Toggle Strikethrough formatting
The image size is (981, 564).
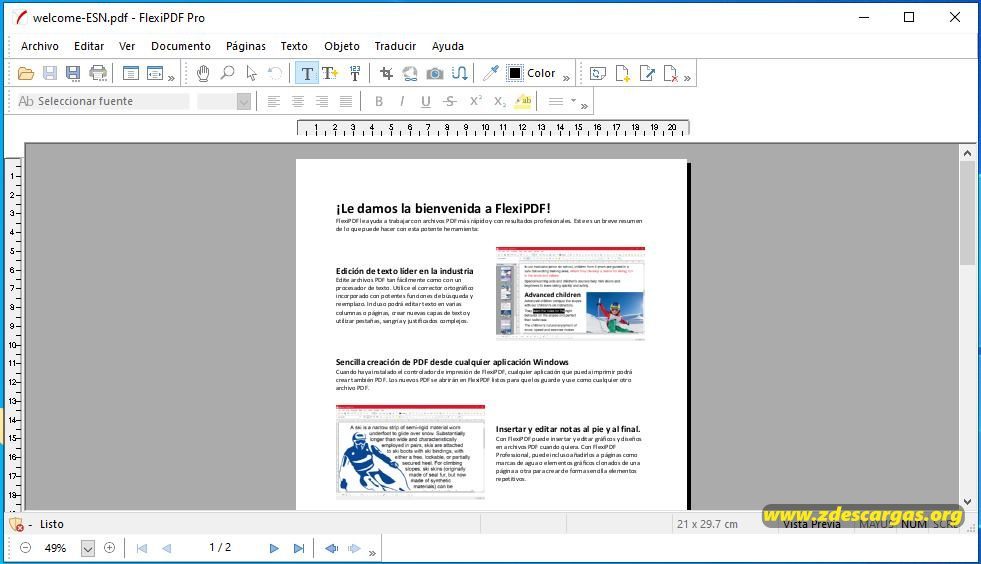point(450,101)
